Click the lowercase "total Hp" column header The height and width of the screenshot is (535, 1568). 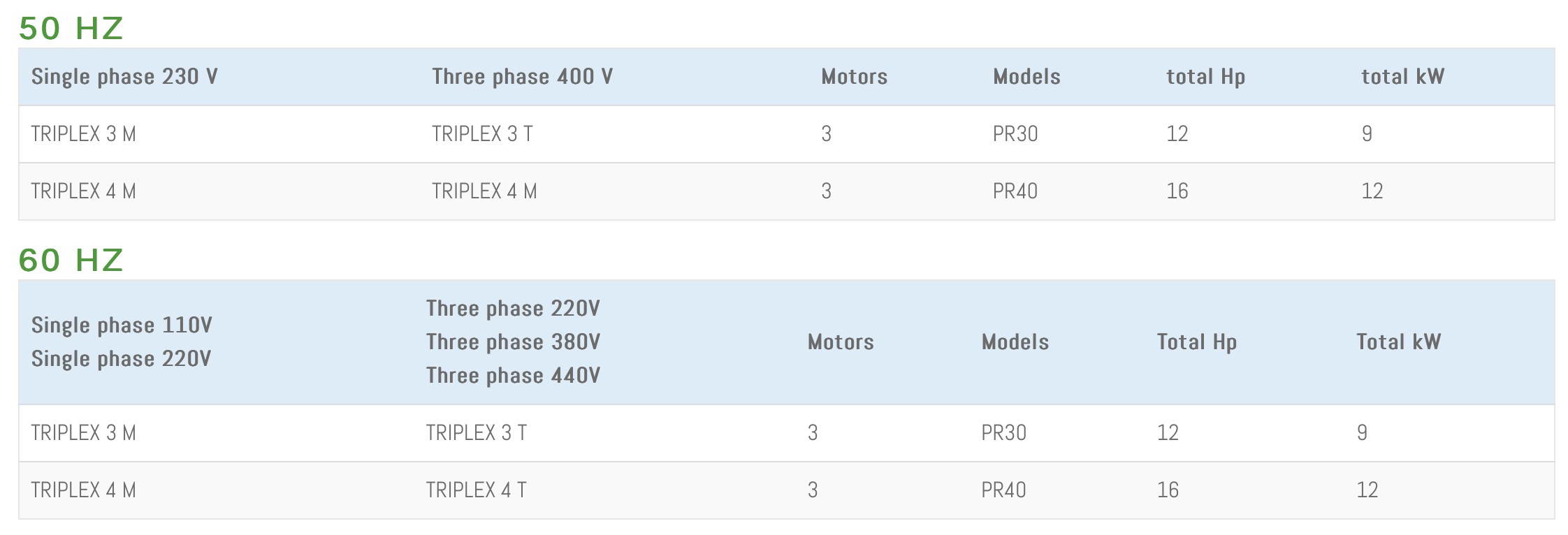tap(1205, 77)
